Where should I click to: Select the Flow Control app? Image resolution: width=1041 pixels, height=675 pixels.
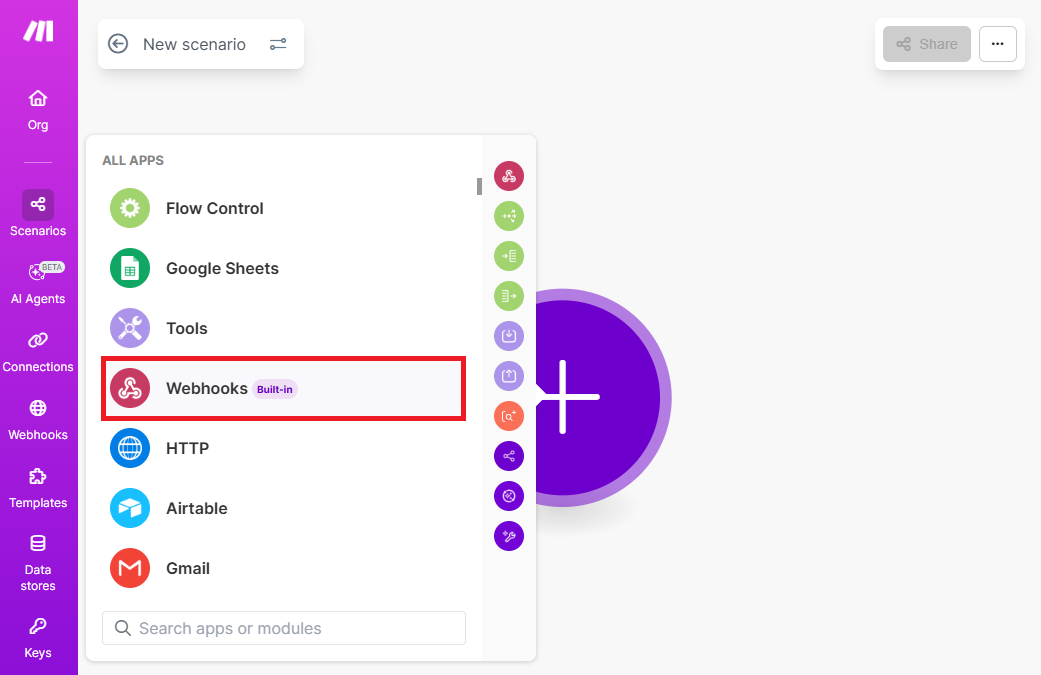214,208
